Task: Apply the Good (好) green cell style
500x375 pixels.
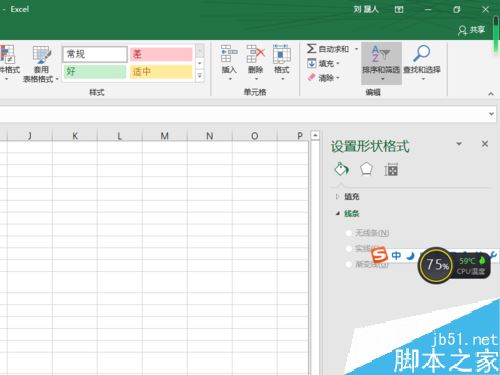Action: (x=95, y=71)
